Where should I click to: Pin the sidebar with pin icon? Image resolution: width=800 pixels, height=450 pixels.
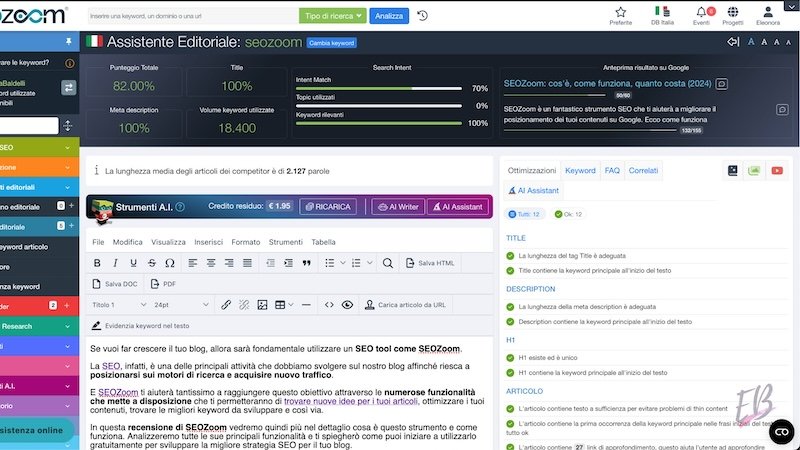[x=69, y=41]
